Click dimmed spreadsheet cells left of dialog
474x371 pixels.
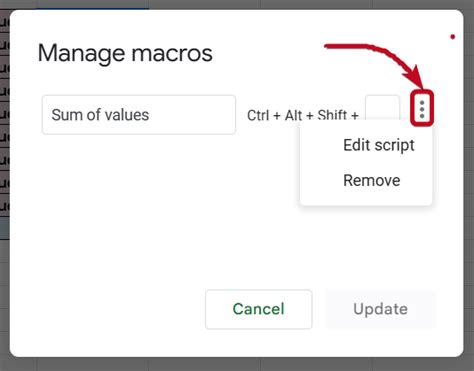tap(5, 113)
